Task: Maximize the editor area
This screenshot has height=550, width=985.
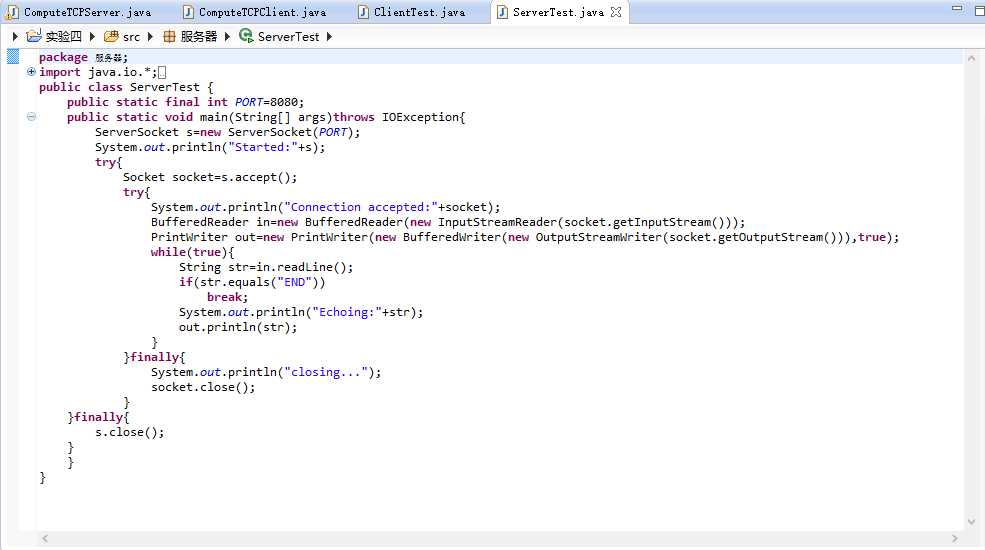Action: [x=979, y=11]
